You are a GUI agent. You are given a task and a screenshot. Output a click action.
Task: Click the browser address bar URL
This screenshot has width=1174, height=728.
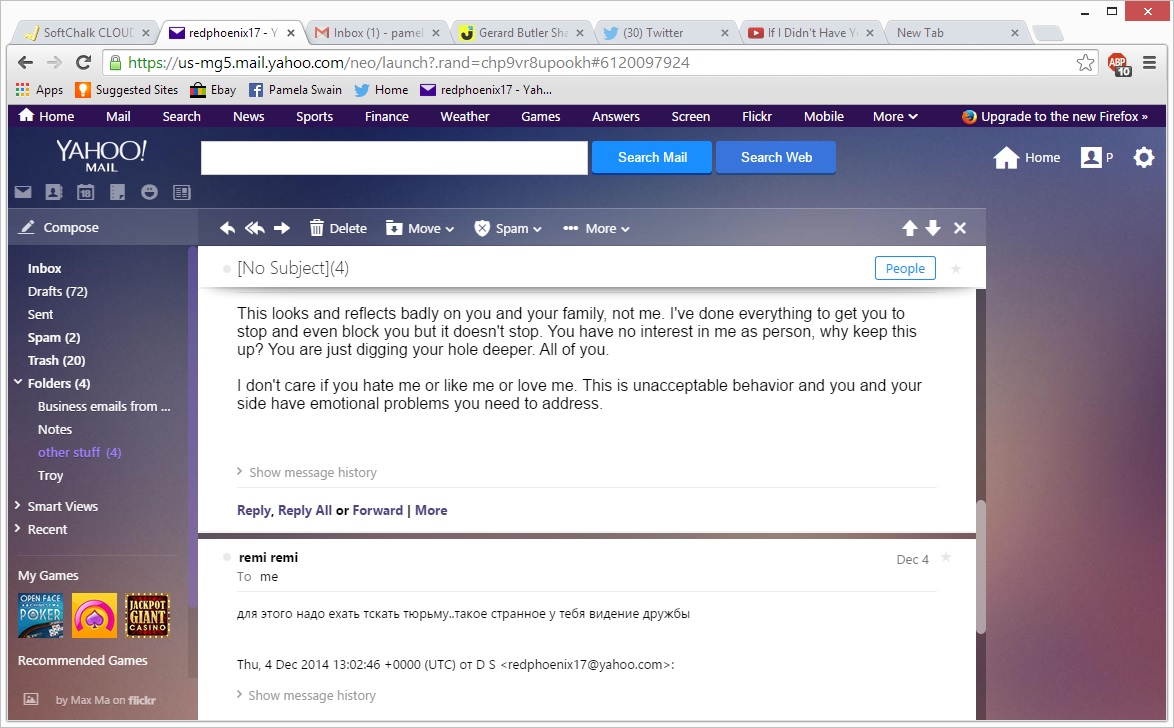click(x=409, y=62)
